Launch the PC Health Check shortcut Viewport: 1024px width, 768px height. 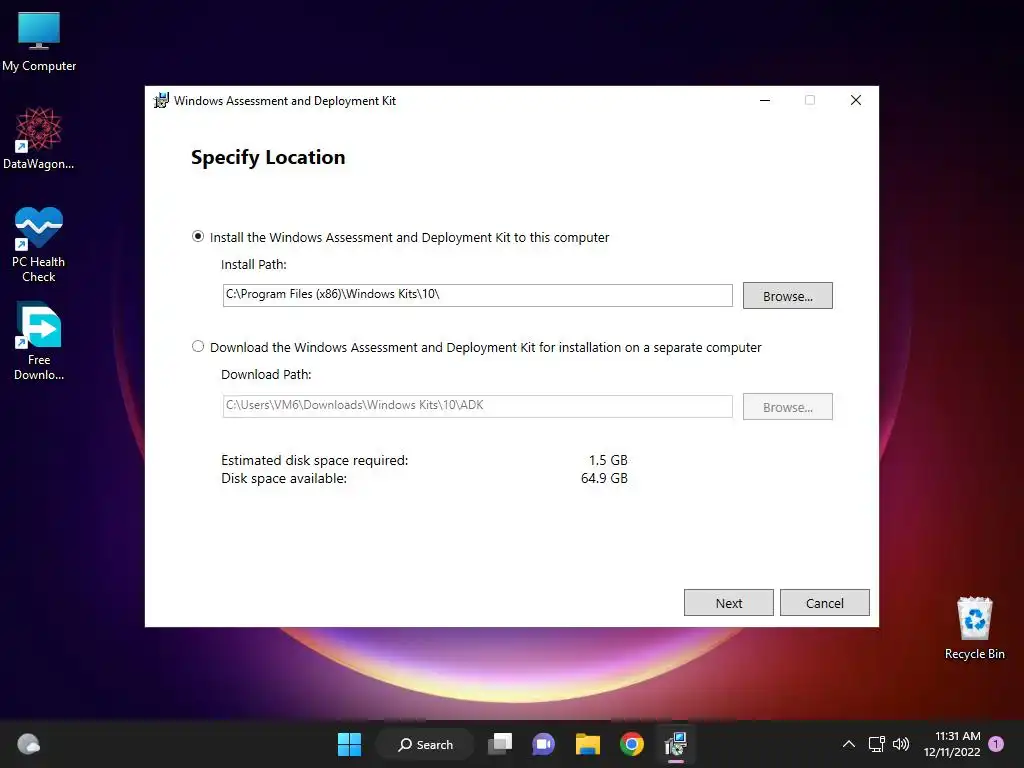[39, 245]
